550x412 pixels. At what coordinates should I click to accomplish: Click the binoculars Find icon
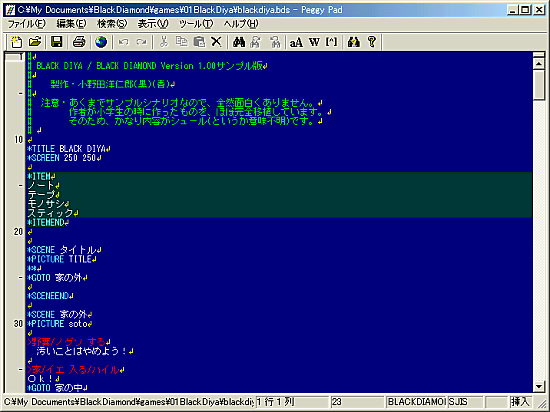coord(239,42)
